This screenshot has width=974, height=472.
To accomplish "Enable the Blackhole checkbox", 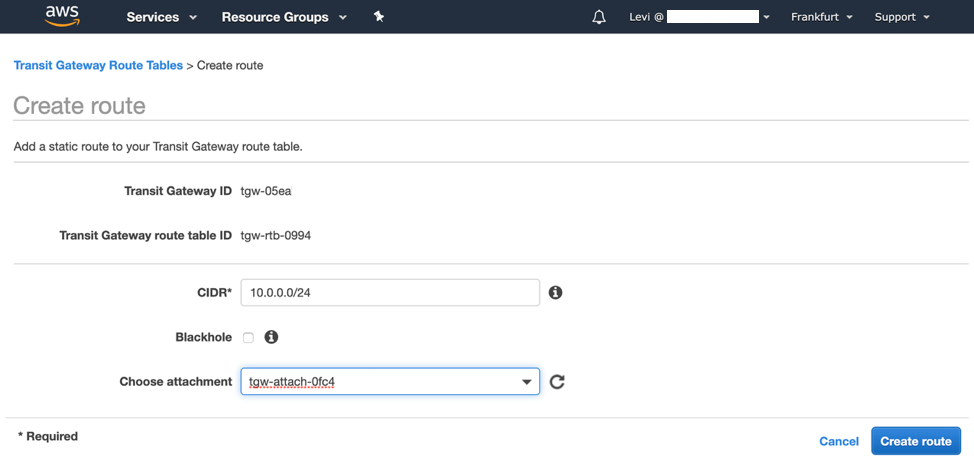I will pyautogui.click(x=248, y=338).
